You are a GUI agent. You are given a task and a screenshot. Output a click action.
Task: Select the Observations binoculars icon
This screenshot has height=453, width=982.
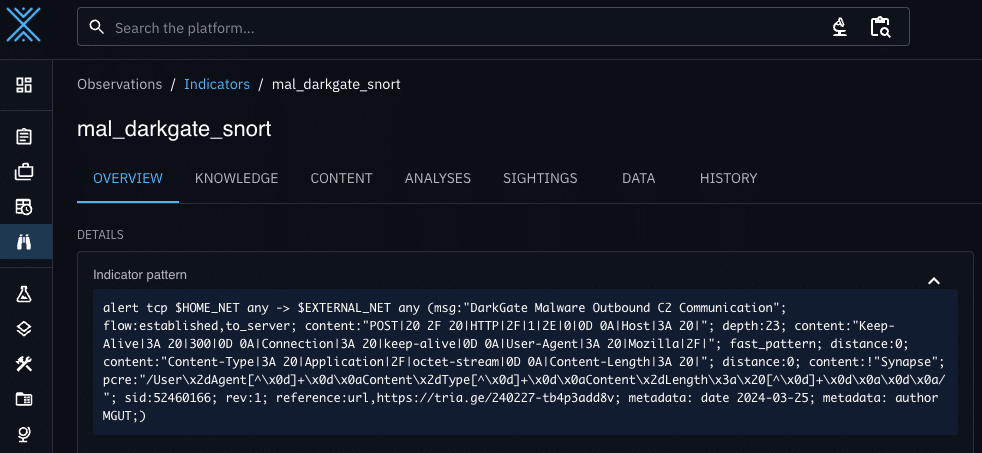tap(24, 241)
